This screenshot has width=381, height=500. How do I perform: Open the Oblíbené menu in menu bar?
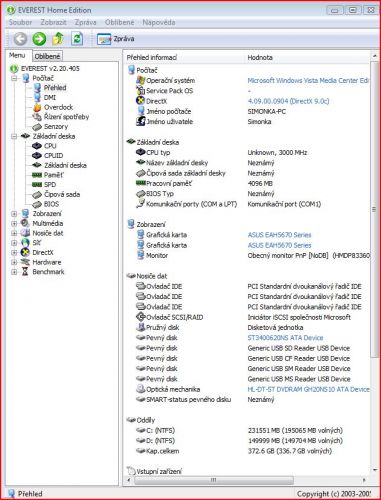point(119,22)
